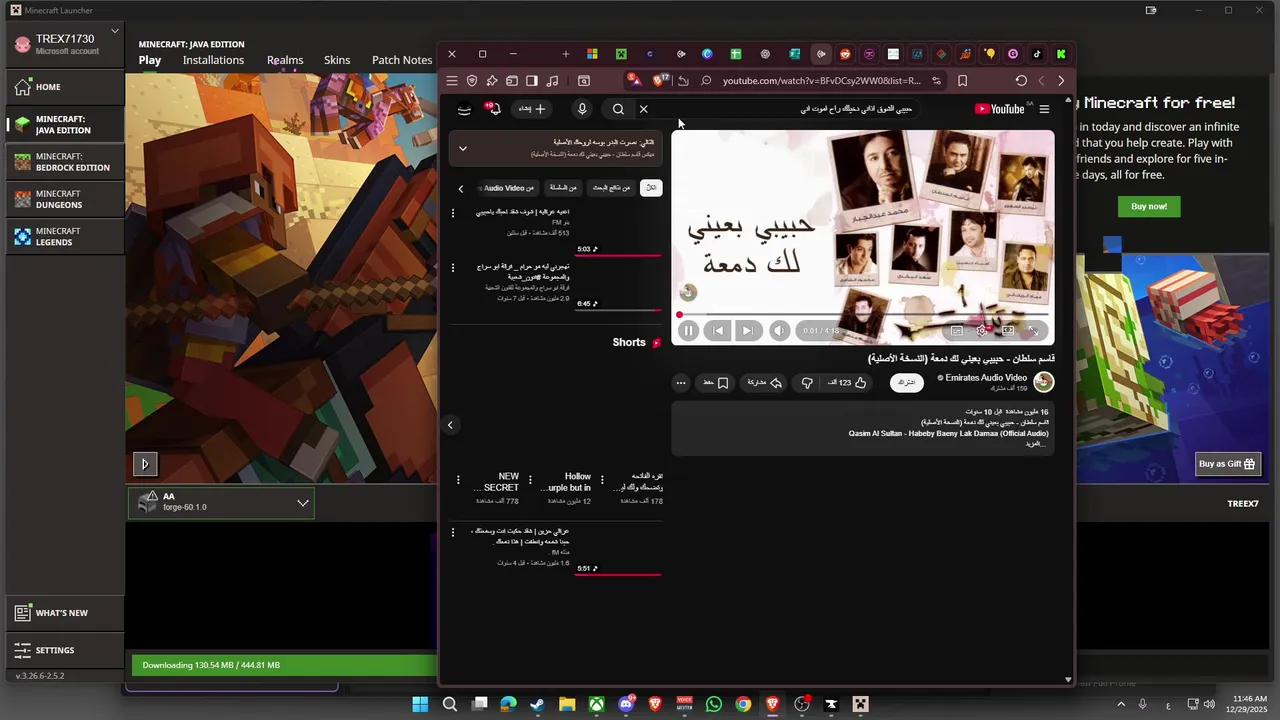Open the Emirates Audio Video channel avatar

[1043, 381]
